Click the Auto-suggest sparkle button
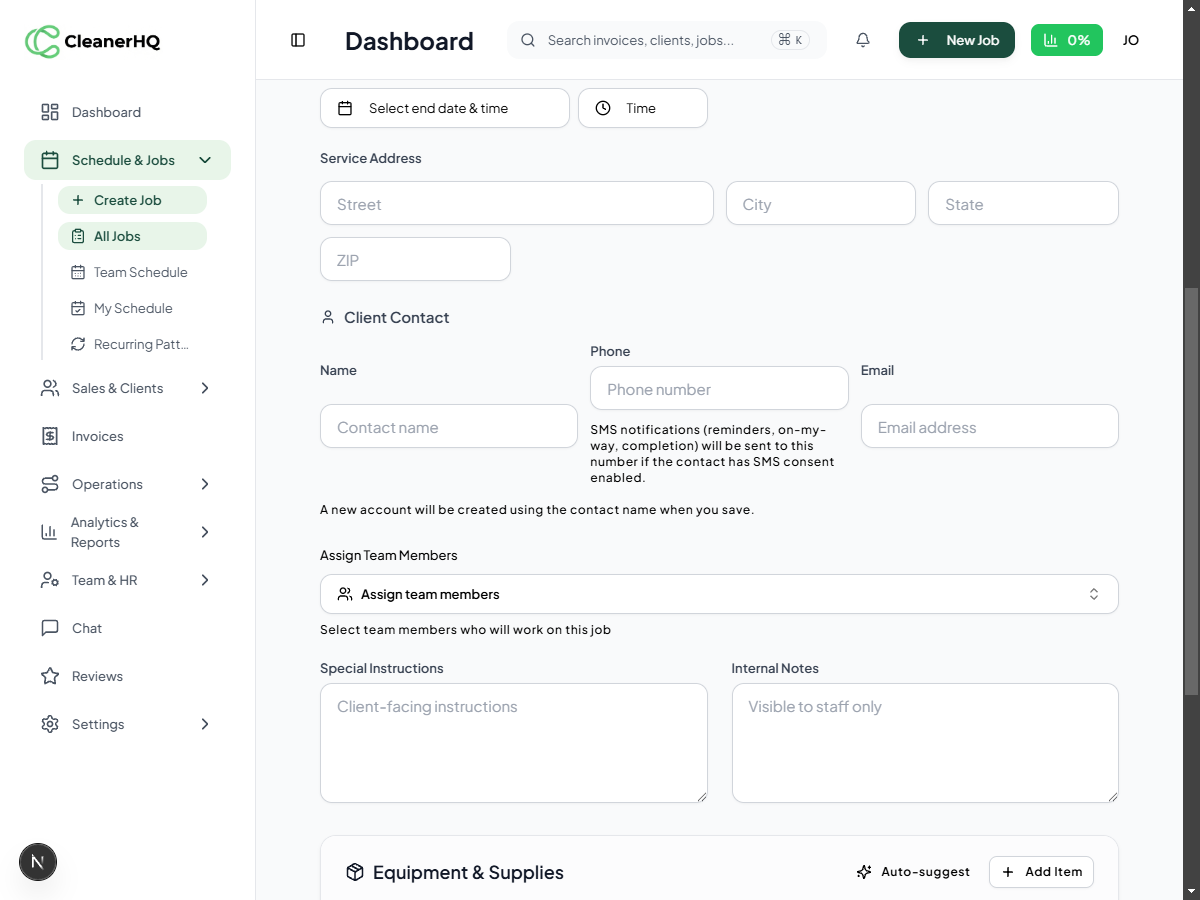The image size is (1200, 900). [913, 872]
